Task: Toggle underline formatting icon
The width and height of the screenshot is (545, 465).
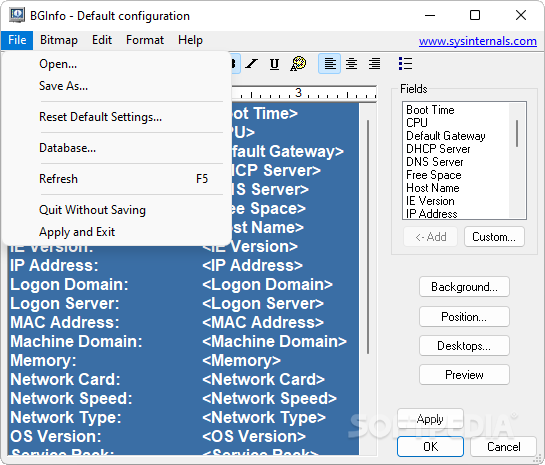Action: coord(274,64)
